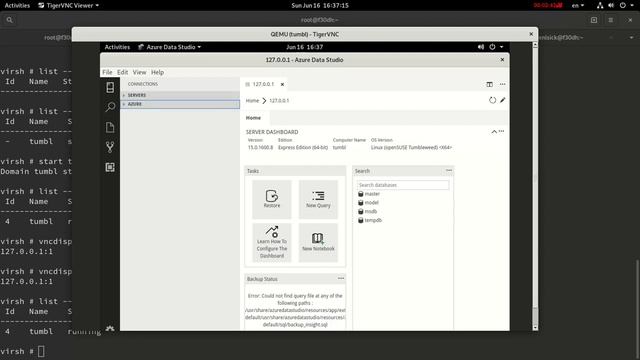Open Source Control icon in activity bar
The height and width of the screenshot is (360, 640).
[x=110, y=147]
